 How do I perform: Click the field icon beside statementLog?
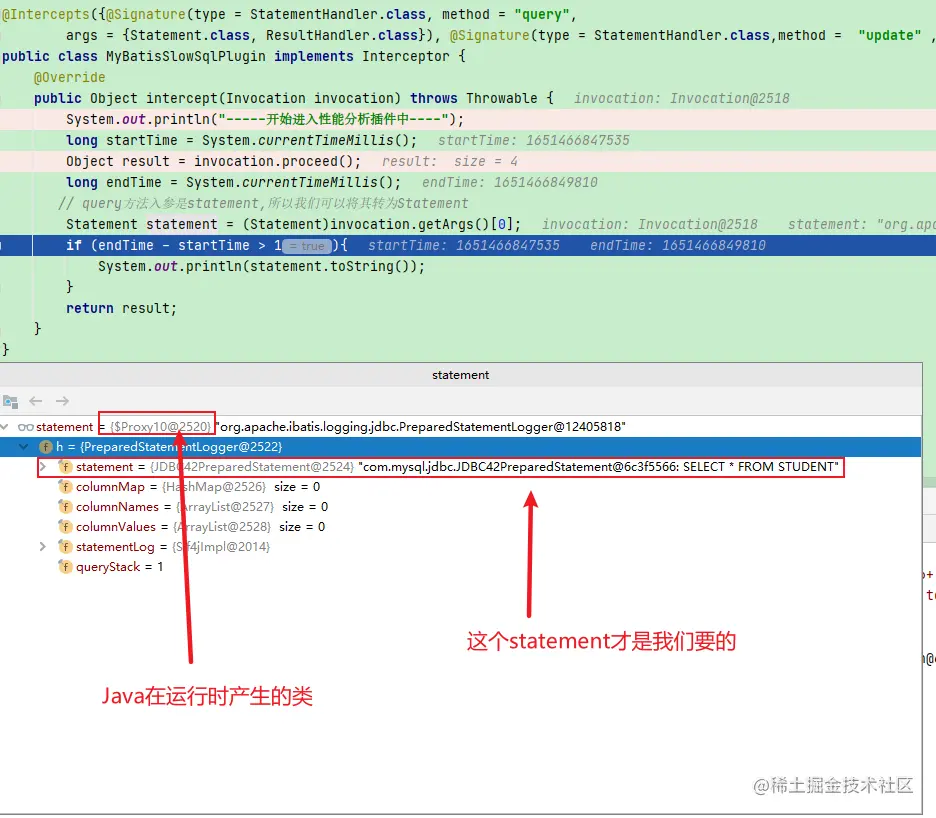click(65, 547)
